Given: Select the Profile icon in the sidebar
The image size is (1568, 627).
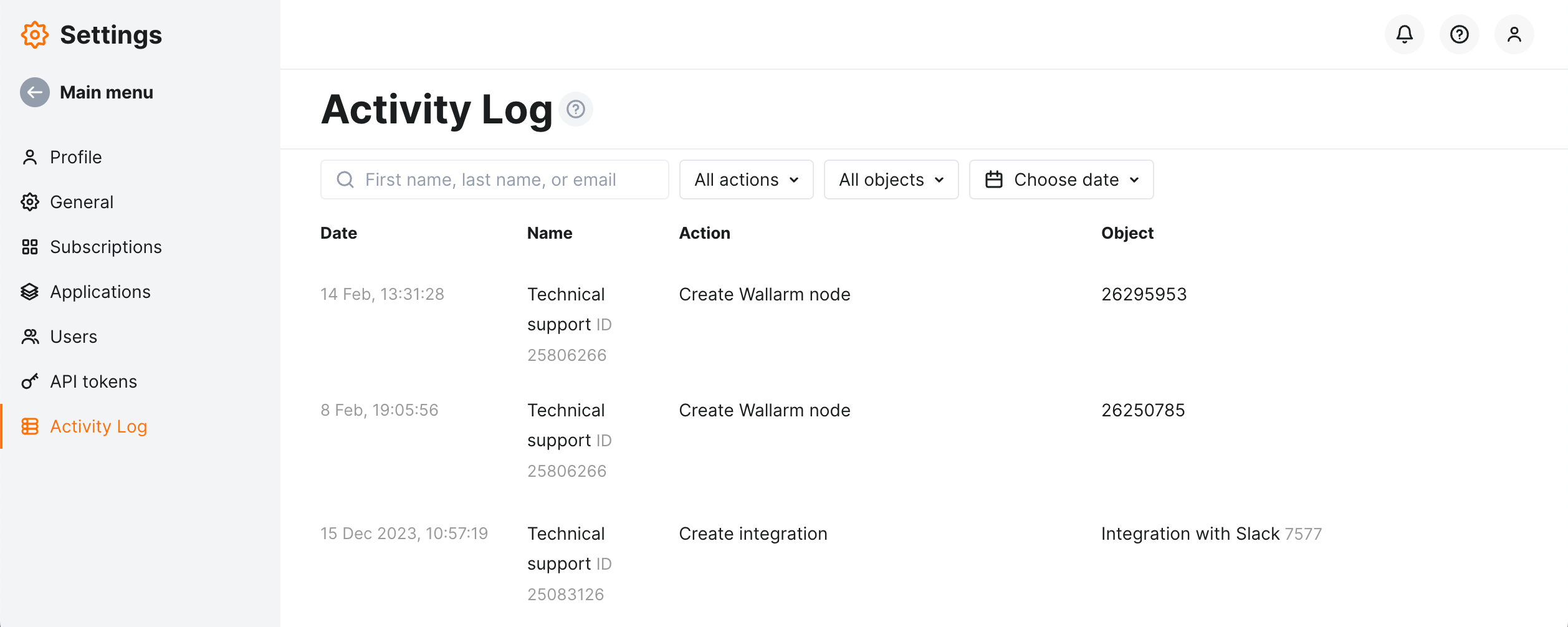Looking at the screenshot, I should pos(29,157).
